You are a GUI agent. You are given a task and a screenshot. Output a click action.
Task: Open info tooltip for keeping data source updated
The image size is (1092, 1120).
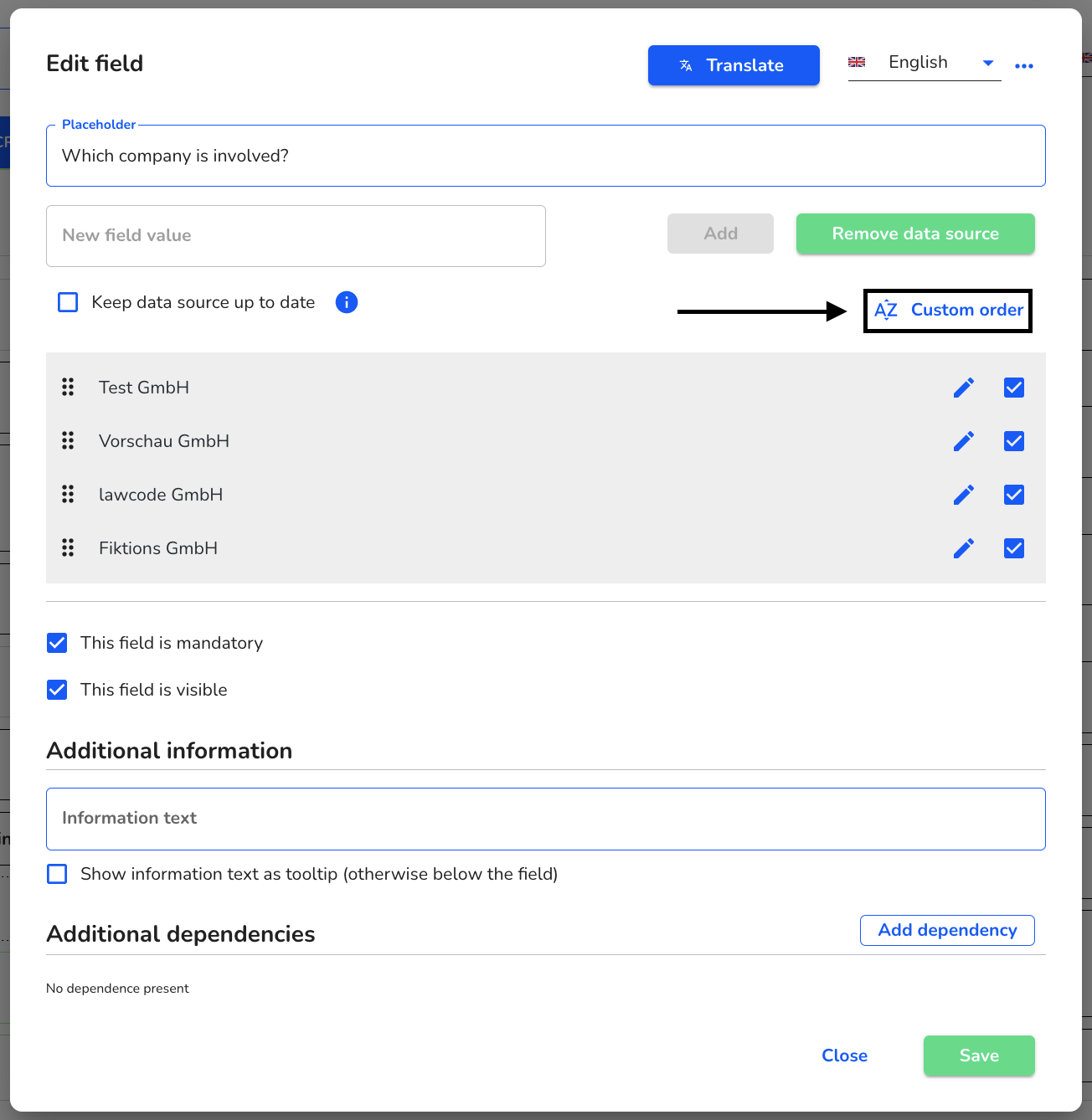click(x=347, y=302)
